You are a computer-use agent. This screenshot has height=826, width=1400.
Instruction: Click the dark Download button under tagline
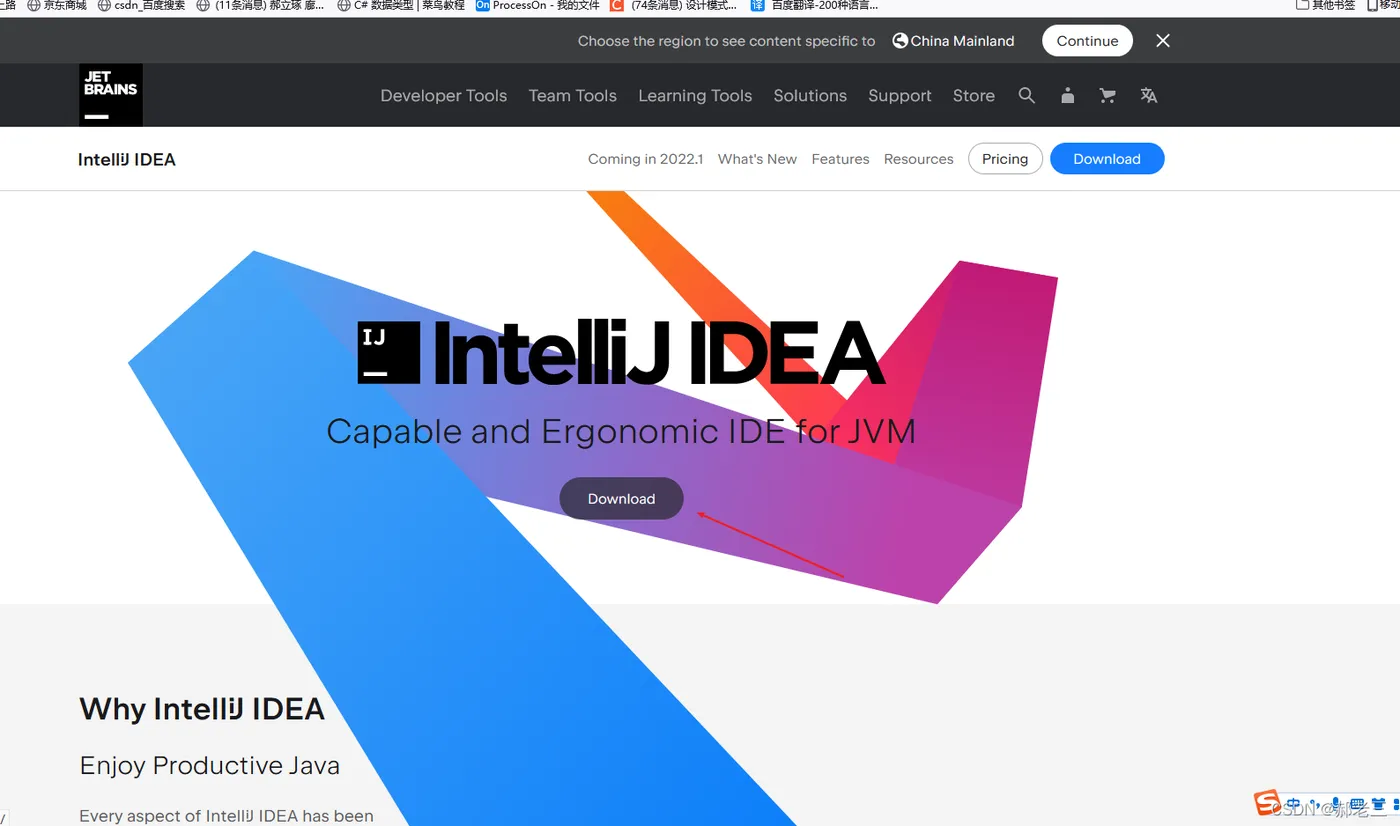tap(621, 499)
